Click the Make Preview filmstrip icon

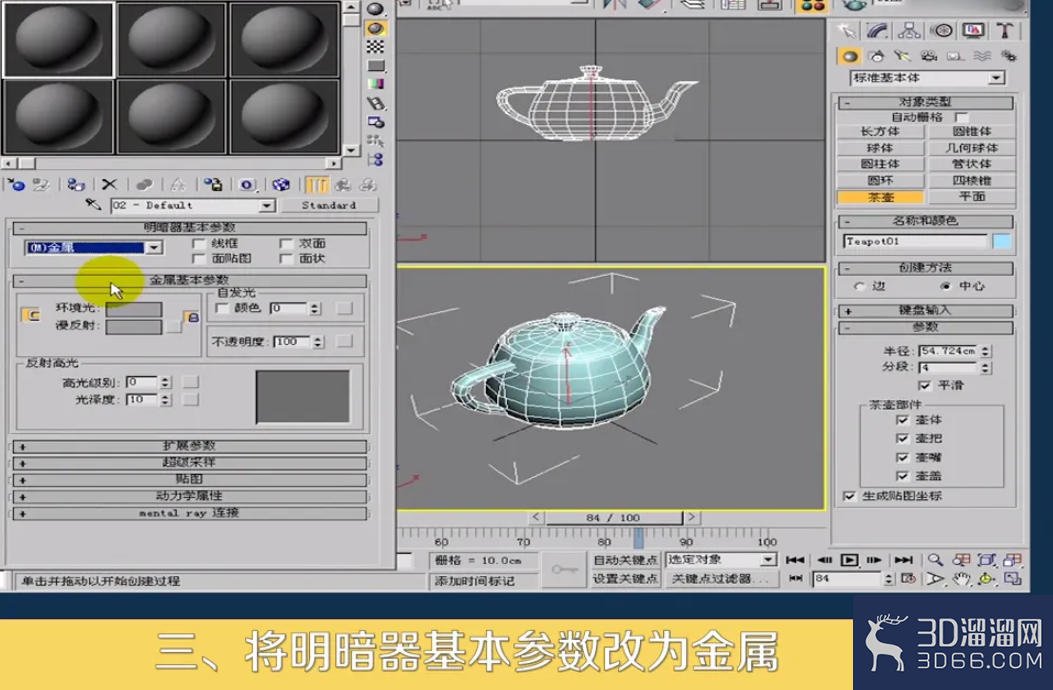pyautogui.click(x=375, y=103)
